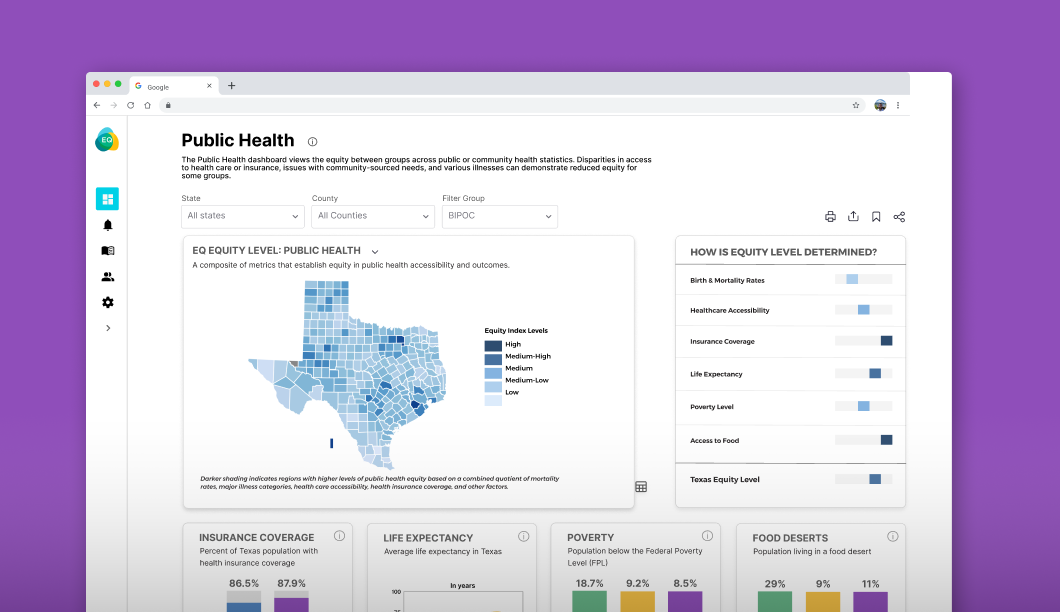Open a new browser tab
Image resolution: width=1060 pixels, height=612 pixels.
click(x=232, y=86)
